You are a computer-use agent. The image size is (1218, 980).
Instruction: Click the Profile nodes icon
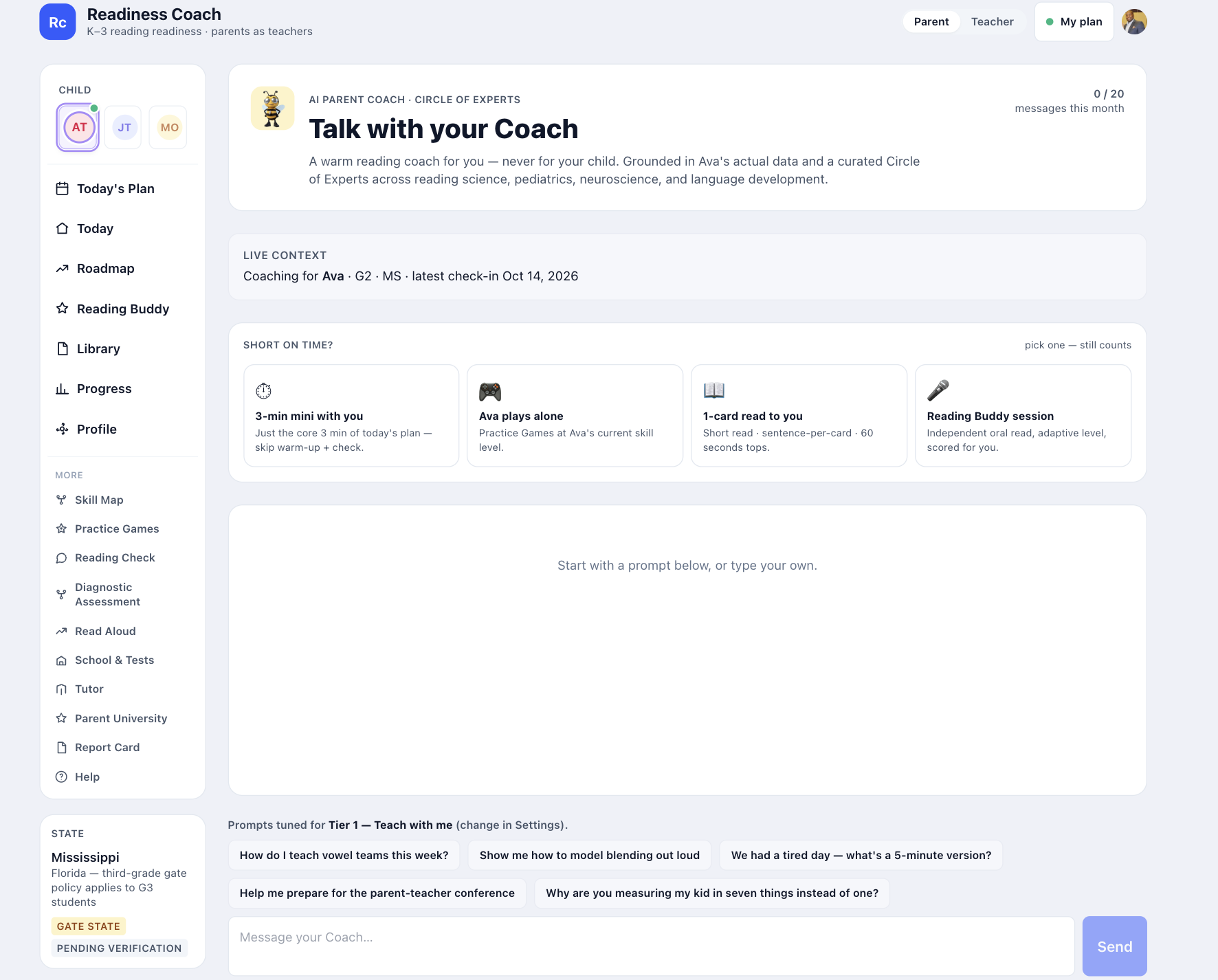(63, 429)
